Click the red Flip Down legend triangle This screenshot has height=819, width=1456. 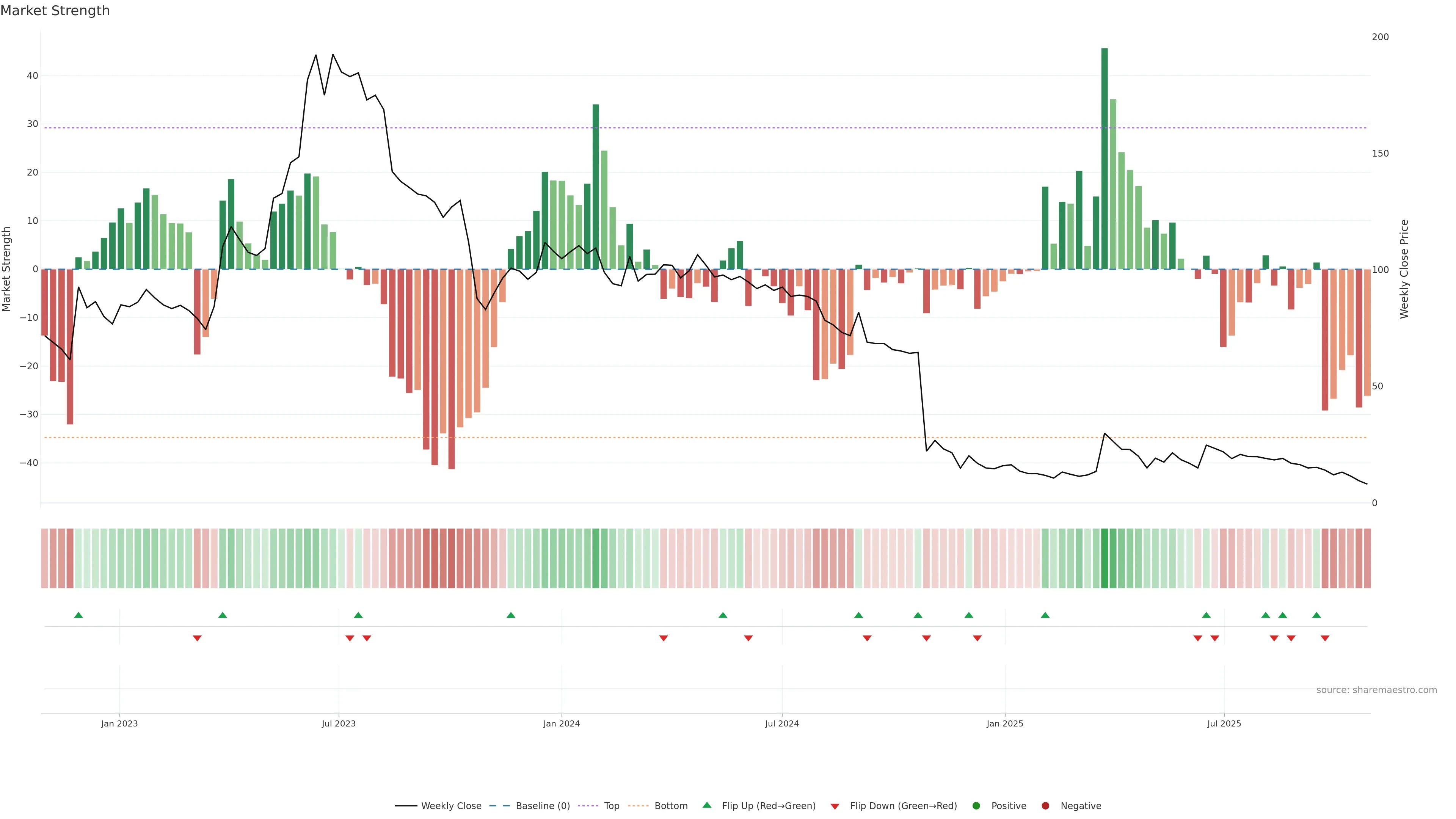(x=835, y=806)
